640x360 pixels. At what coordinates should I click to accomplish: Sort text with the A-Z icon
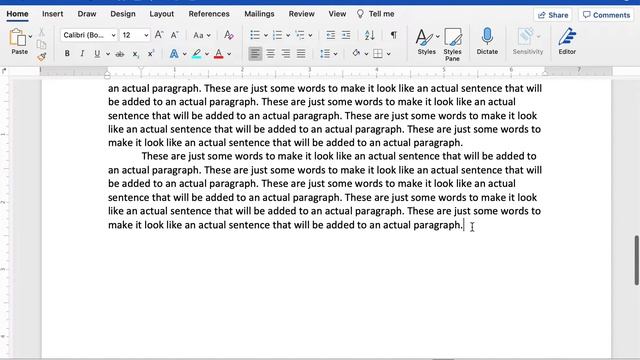pyautogui.click(x=369, y=35)
